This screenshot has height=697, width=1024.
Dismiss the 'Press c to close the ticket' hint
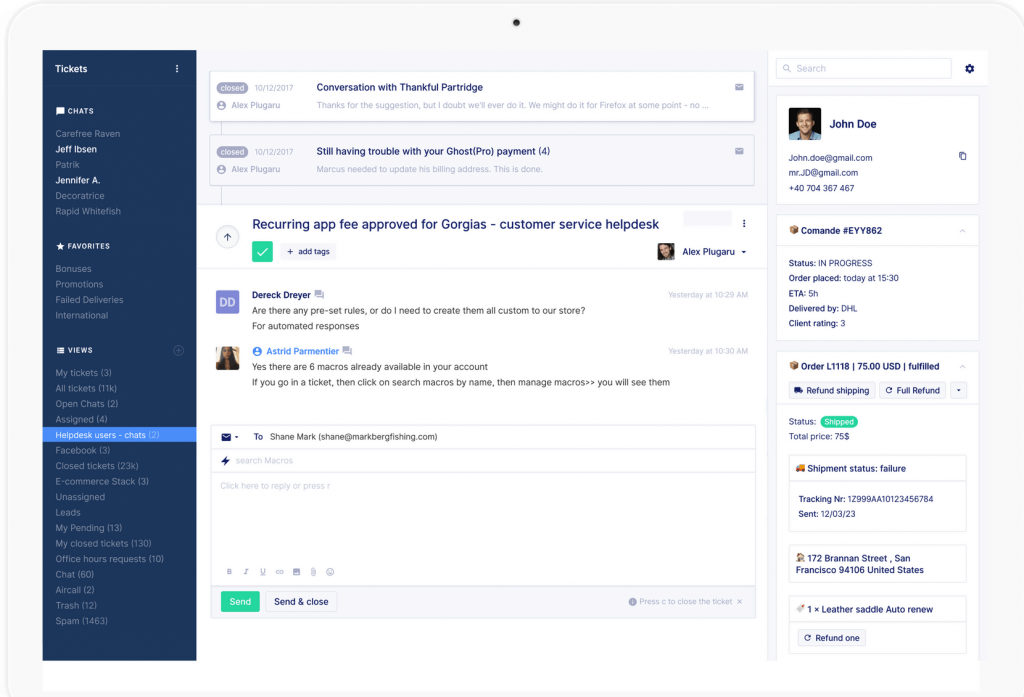click(x=739, y=602)
